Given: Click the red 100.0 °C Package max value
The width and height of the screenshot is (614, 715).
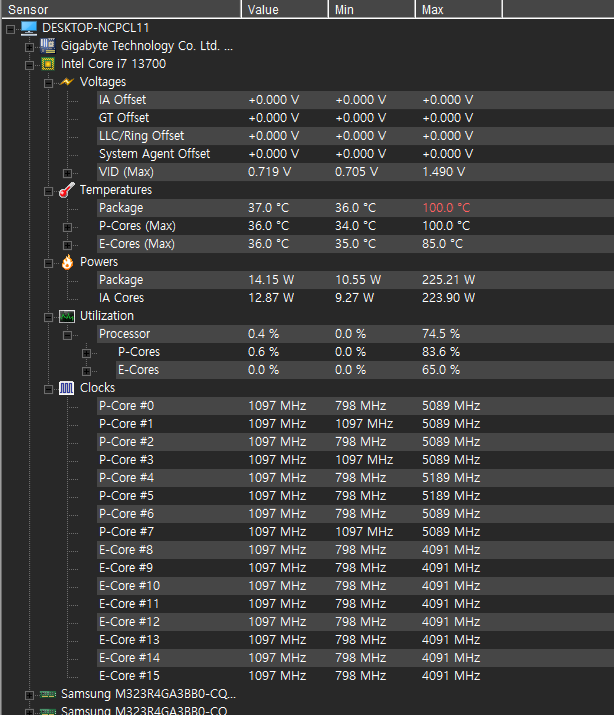Looking at the screenshot, I should click(446, 208).
